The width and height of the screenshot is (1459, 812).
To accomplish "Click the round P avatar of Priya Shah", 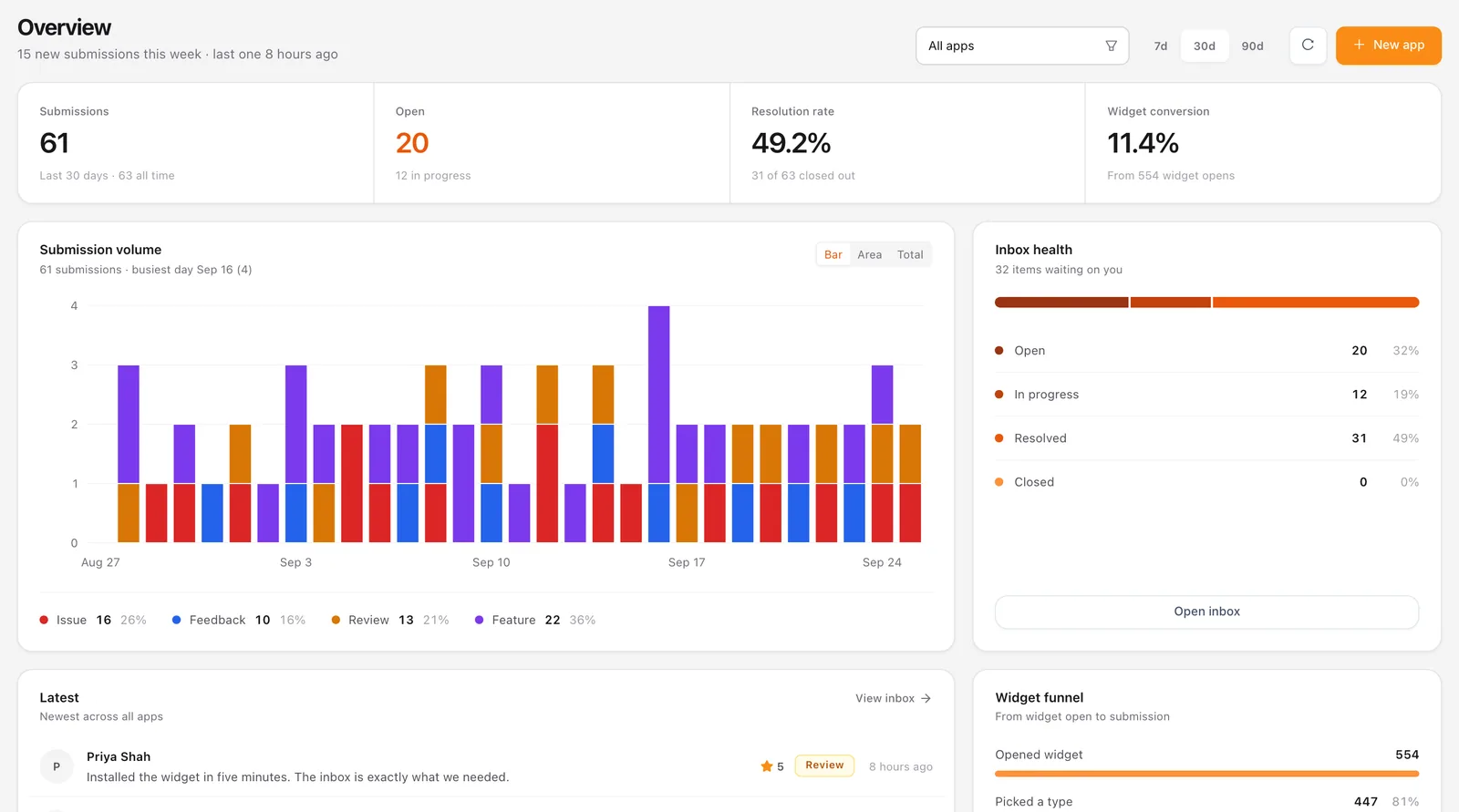I will (x=57, y=766).
